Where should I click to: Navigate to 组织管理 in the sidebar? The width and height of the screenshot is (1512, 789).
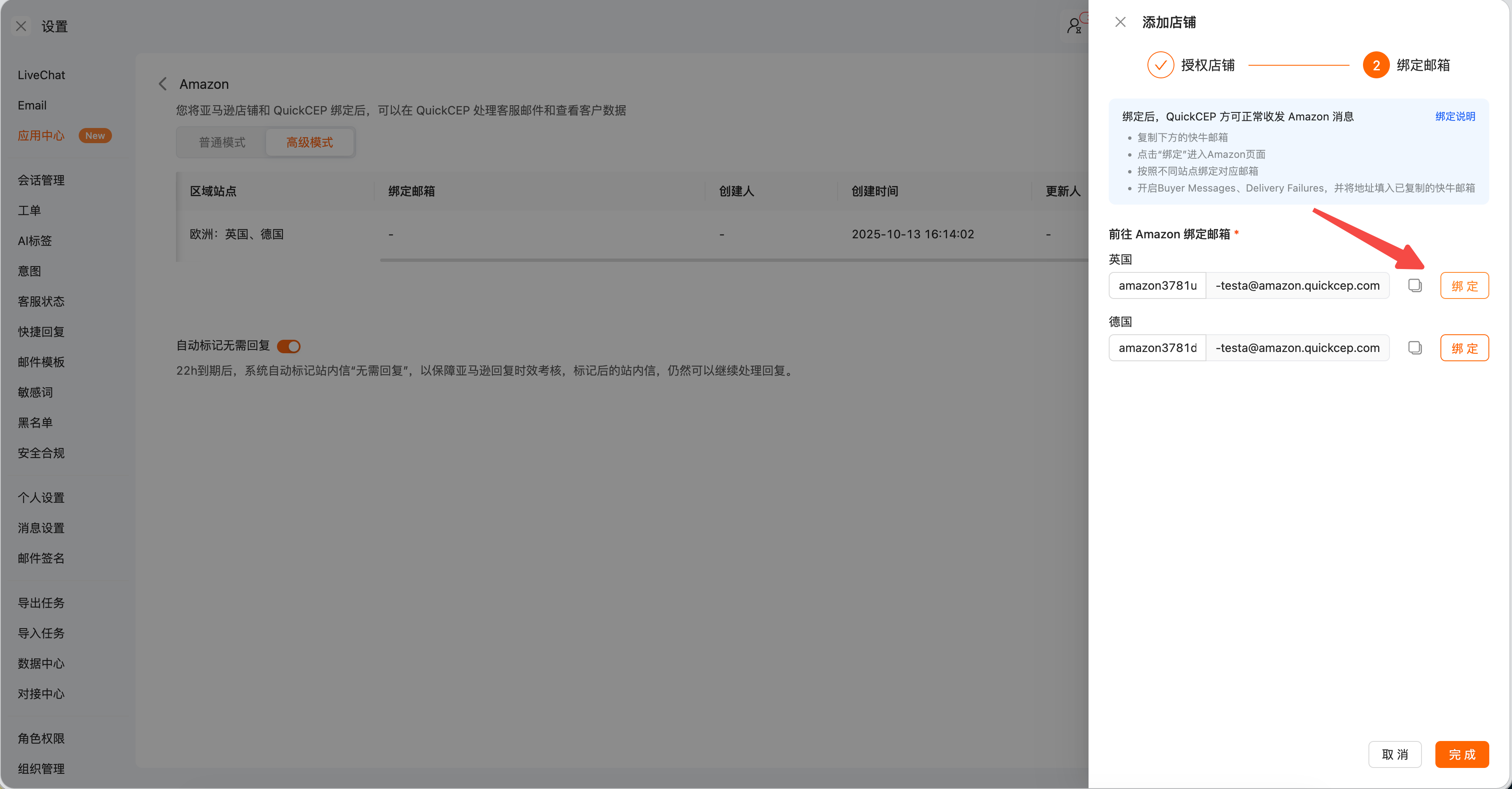point(41,769)
